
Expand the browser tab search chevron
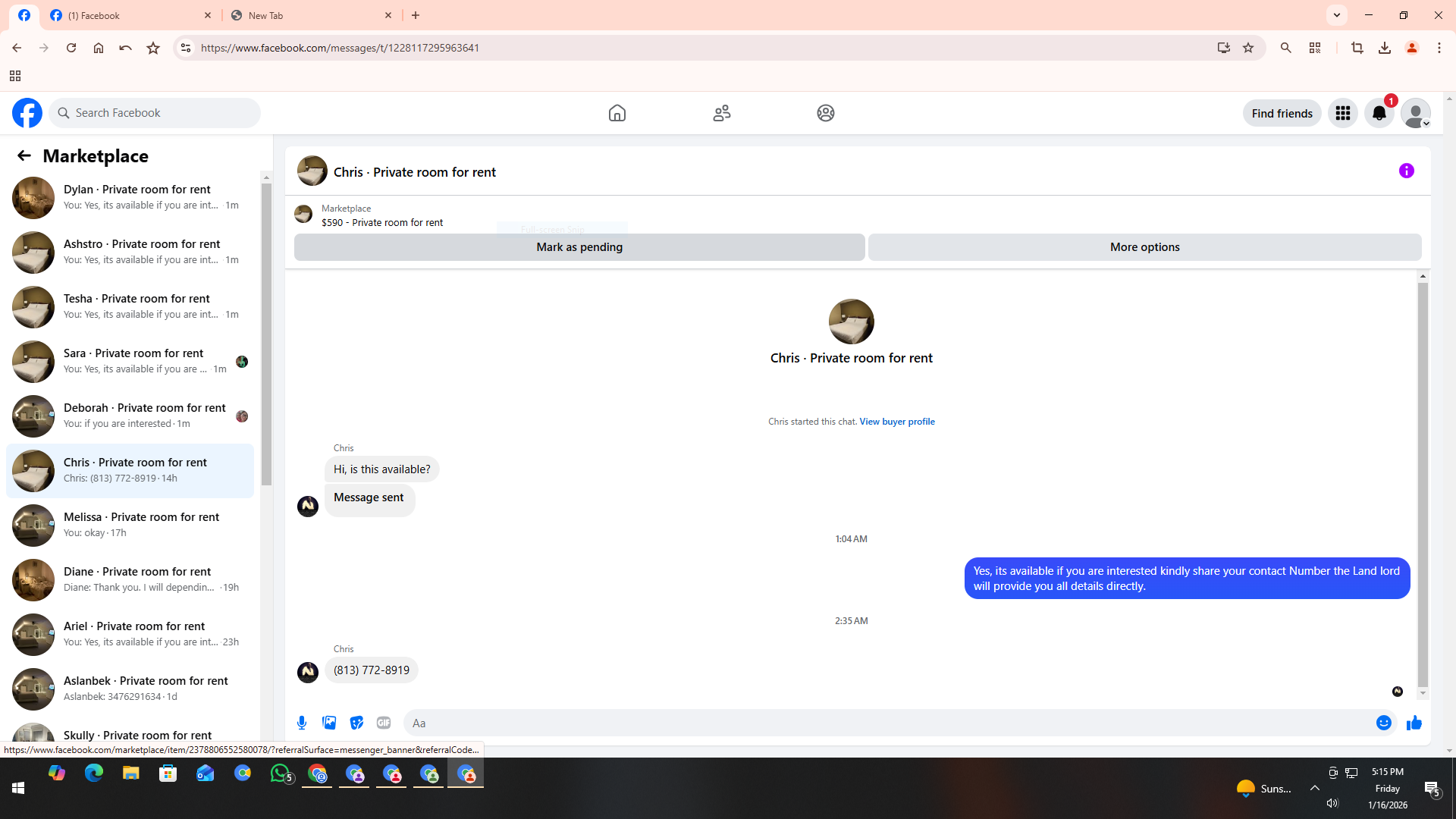tap(1336, 15)
